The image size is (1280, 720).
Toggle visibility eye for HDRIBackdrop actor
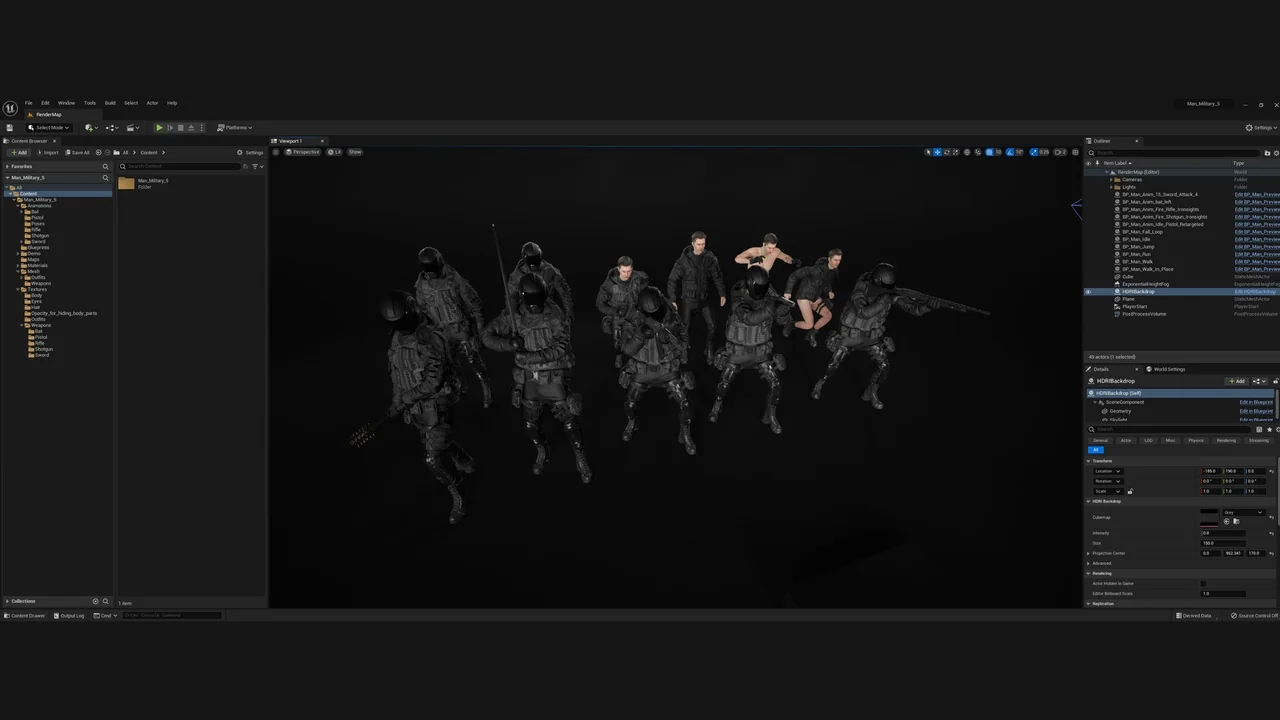1088,292
